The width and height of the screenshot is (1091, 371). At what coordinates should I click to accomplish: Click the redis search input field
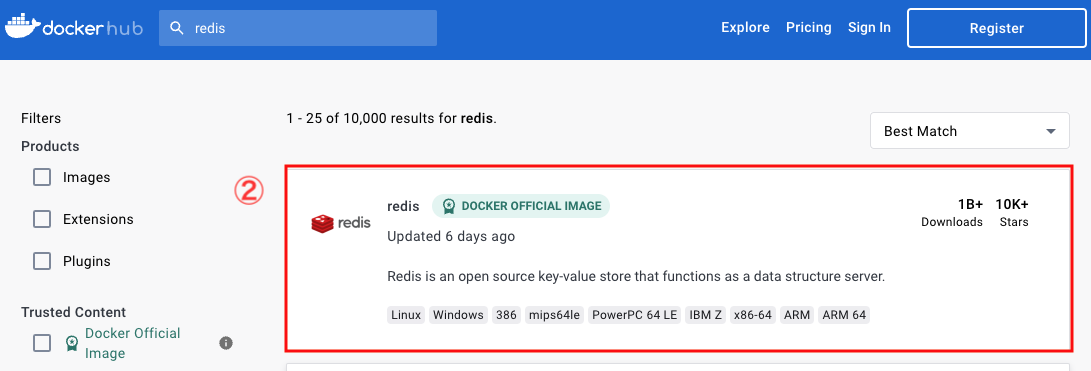tap(298, 28)
